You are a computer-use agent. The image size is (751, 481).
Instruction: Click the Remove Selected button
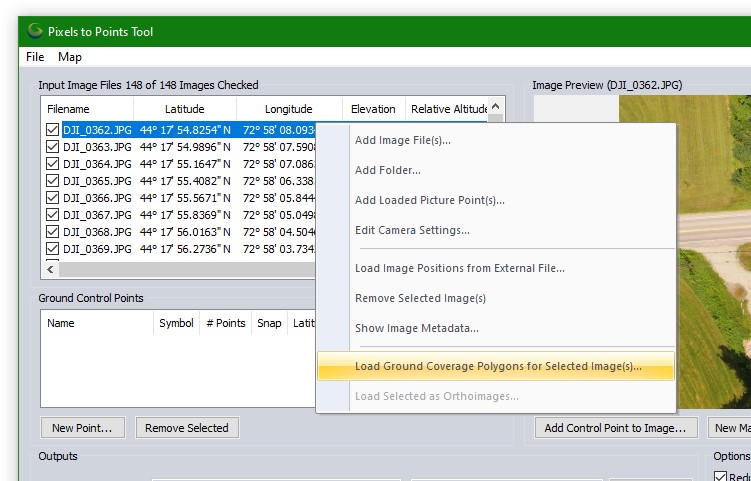[x=187, y=428]
